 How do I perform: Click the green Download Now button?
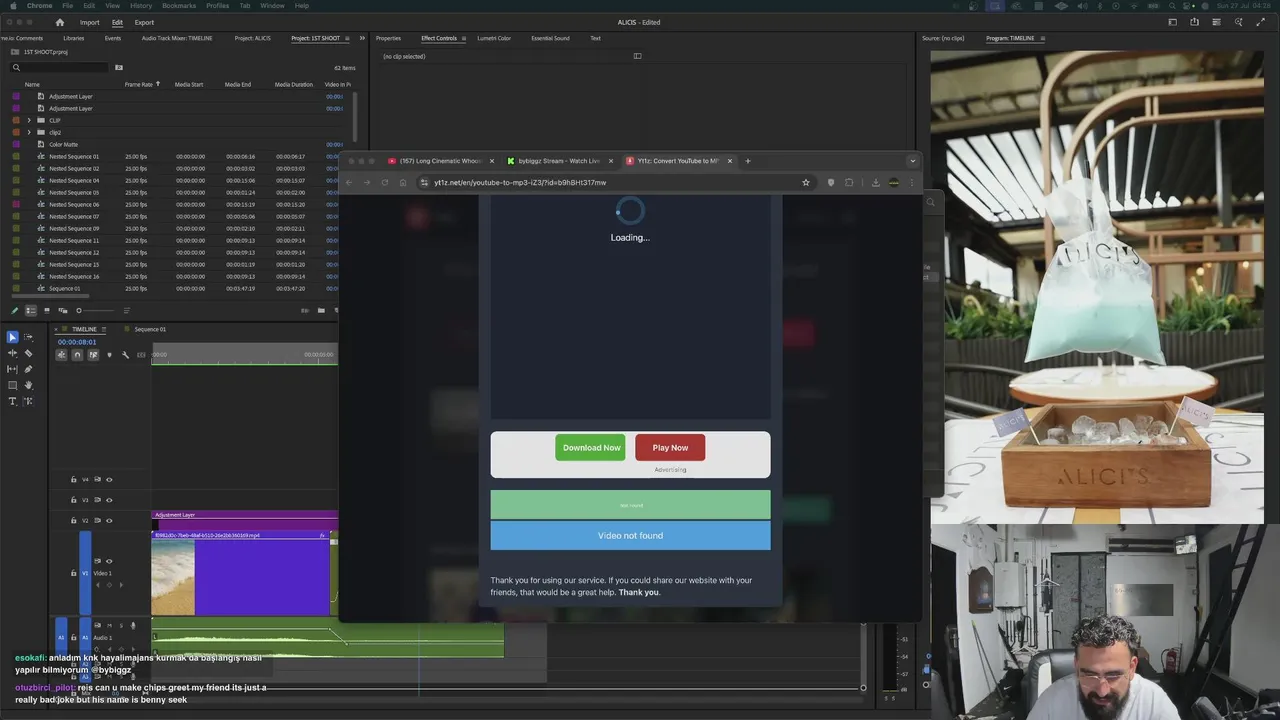(x=591, y=448)
